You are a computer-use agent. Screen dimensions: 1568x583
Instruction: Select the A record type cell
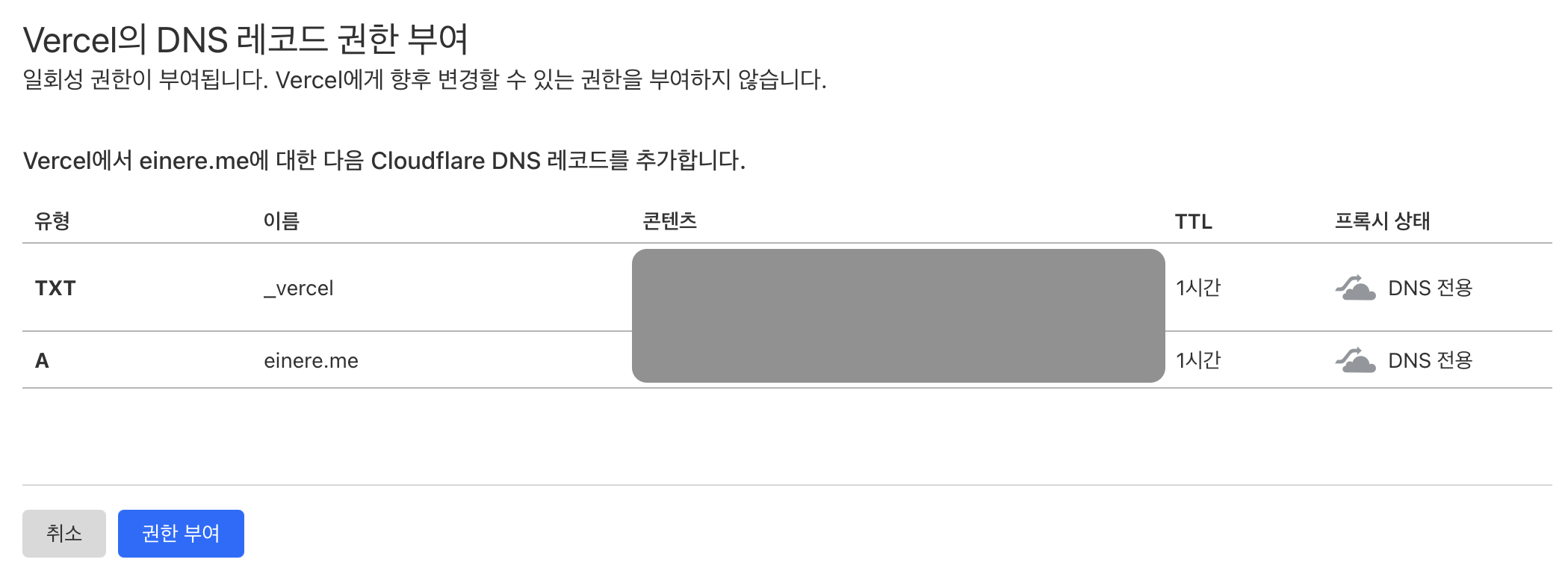tap(45, 360)
